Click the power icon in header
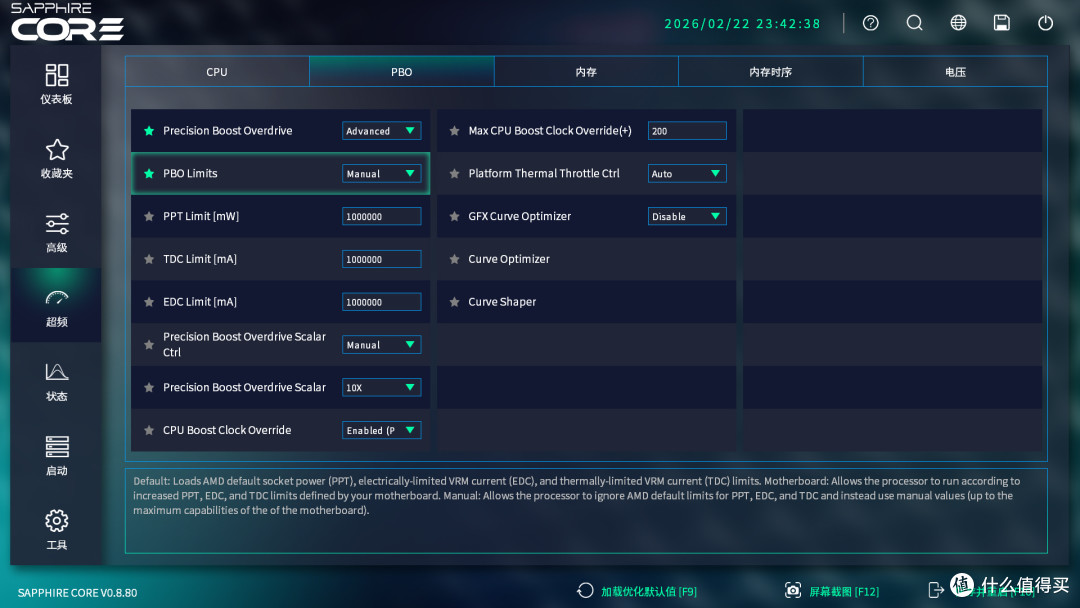 pyautogui.click(x=1046, y=23)
